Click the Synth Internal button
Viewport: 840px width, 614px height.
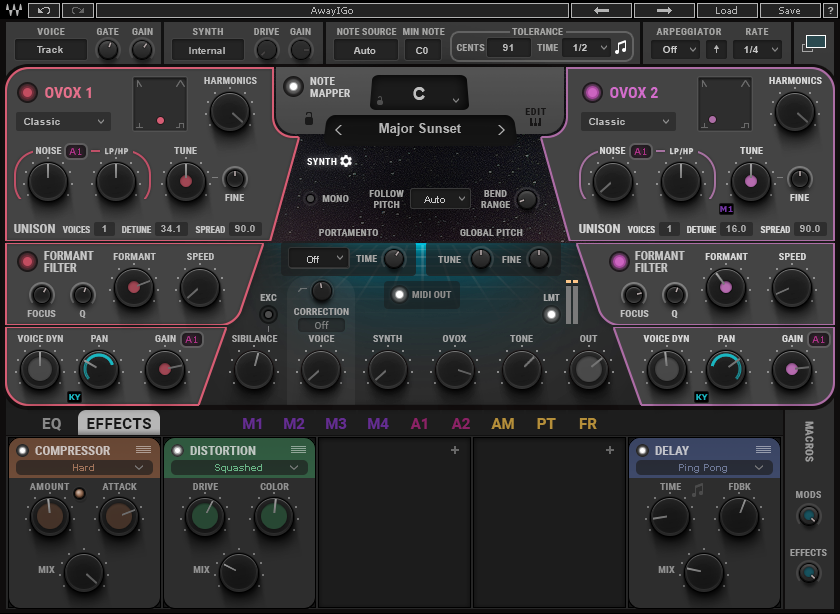207,50
